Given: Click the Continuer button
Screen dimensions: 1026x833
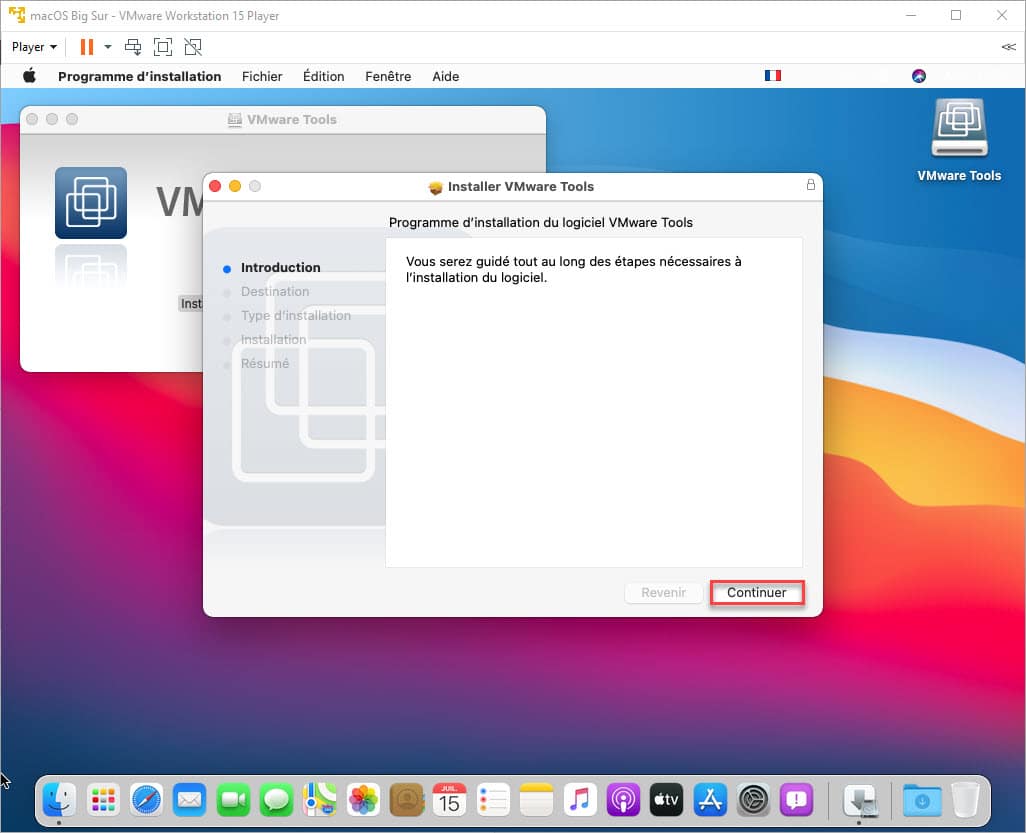Looking at the screenshot, I should click(x=757, y=593).
